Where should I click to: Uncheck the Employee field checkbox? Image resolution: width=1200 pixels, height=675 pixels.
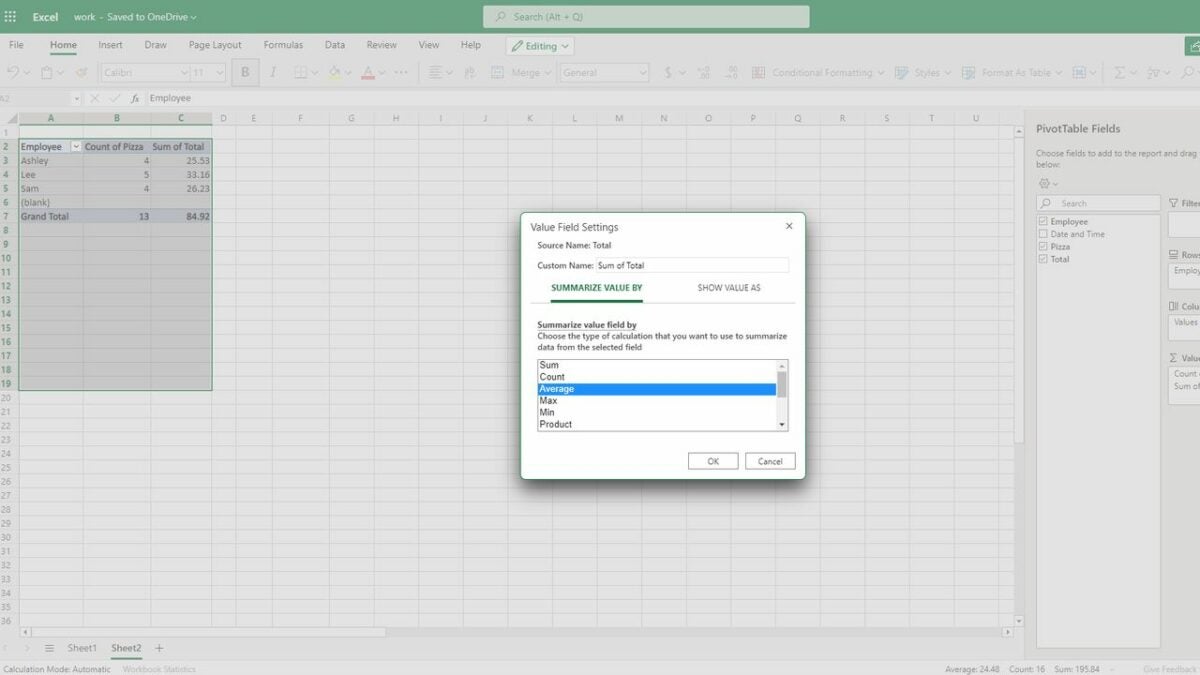1044,222
